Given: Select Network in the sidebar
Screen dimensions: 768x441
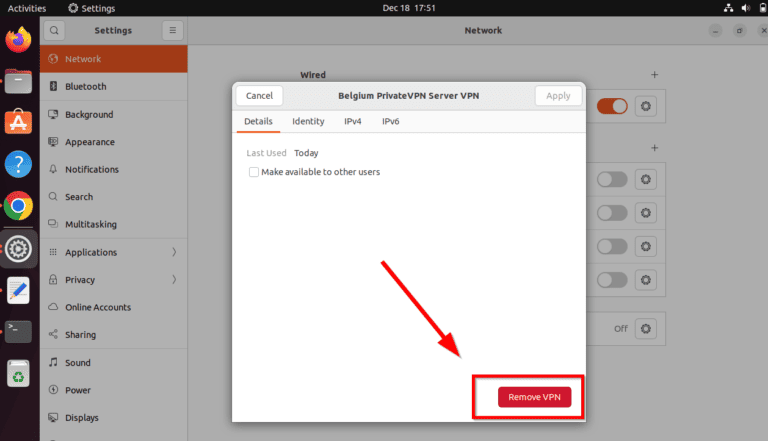Looking at the screenshot, I should point(114,59).
